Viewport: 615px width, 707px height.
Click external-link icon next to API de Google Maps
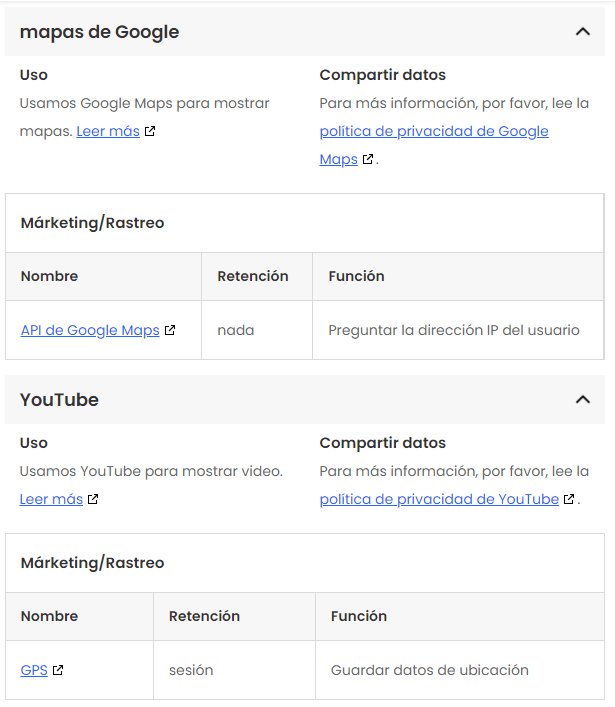point(170,330)
